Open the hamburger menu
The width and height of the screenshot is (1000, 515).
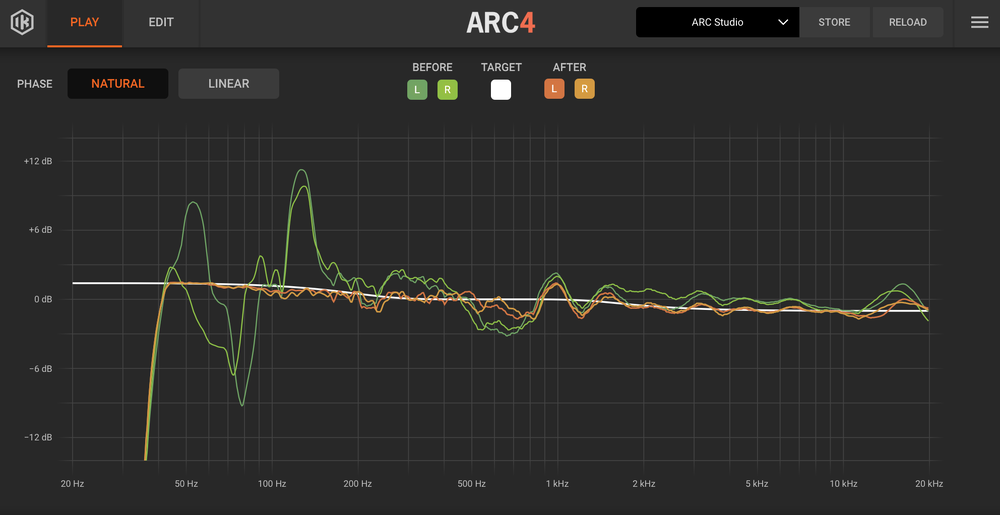pyautogui.click(x=979, y=22)
